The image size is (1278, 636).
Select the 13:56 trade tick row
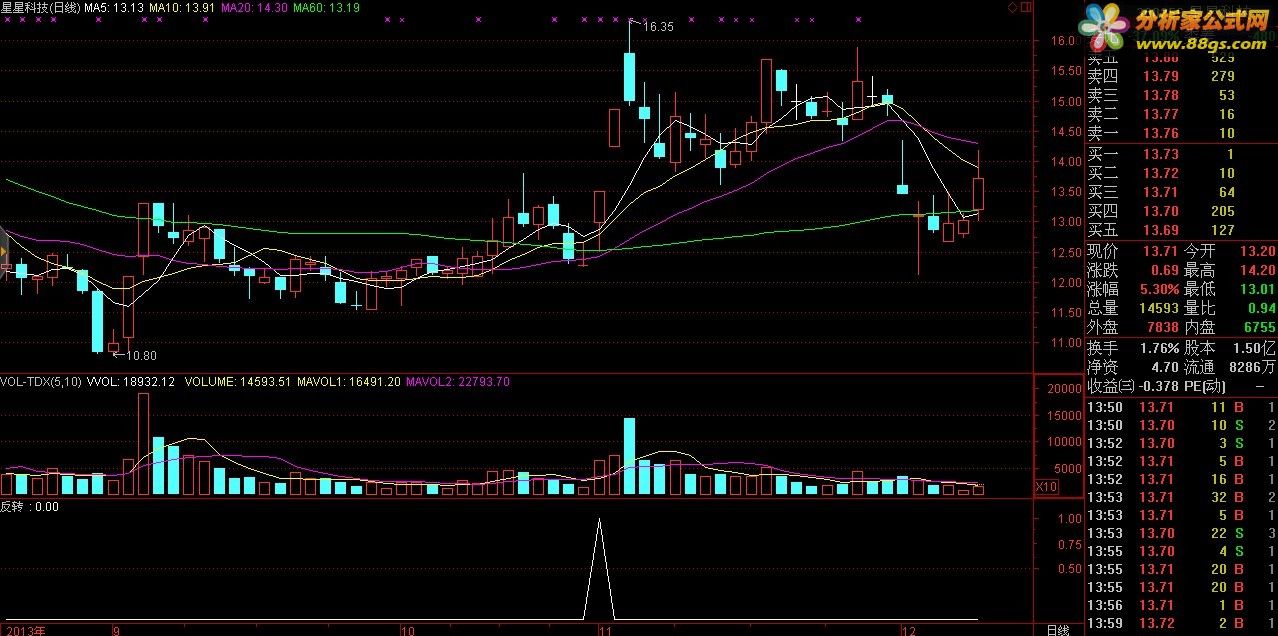[1181, 606]
